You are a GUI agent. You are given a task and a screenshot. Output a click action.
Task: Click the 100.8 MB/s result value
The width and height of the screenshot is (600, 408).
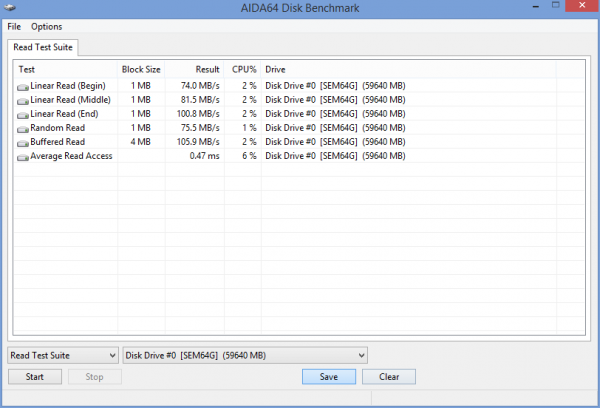tap(198, 114)
